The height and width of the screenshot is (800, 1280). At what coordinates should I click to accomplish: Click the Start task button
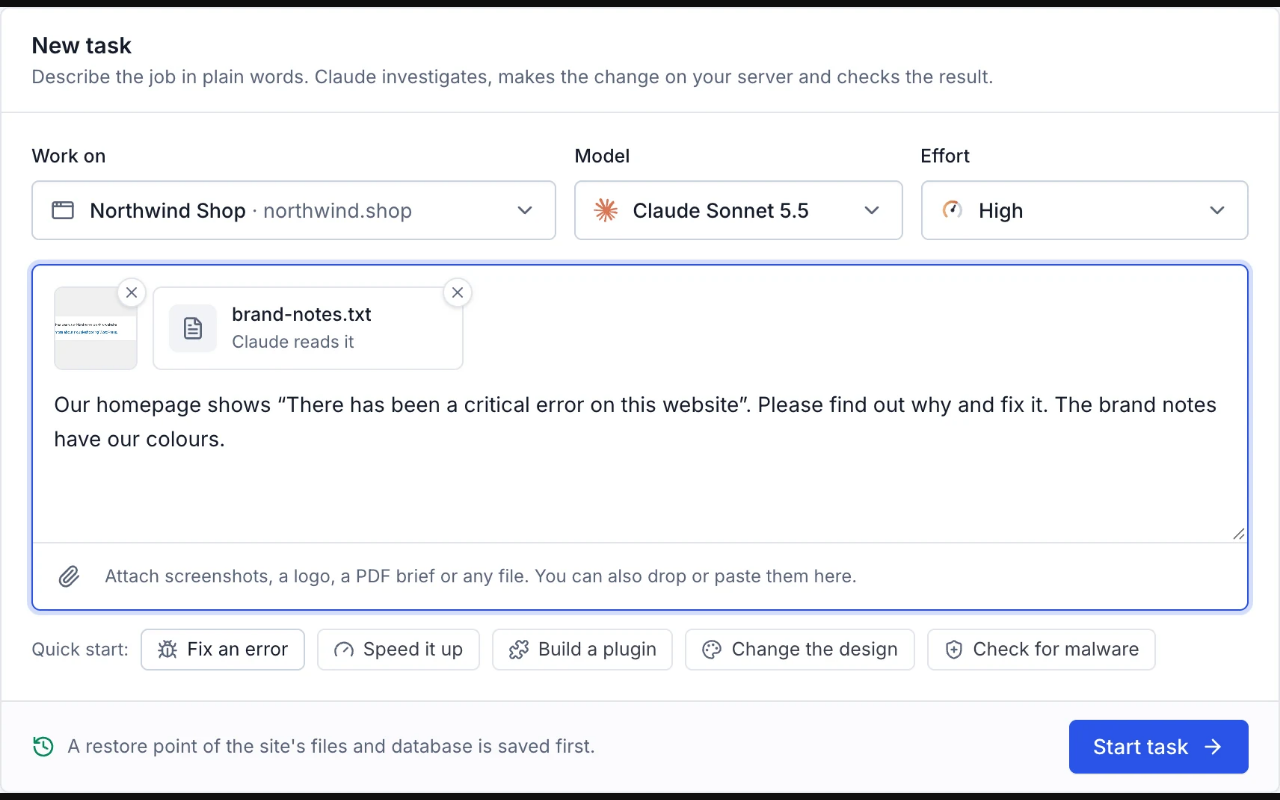[1158, 747]
